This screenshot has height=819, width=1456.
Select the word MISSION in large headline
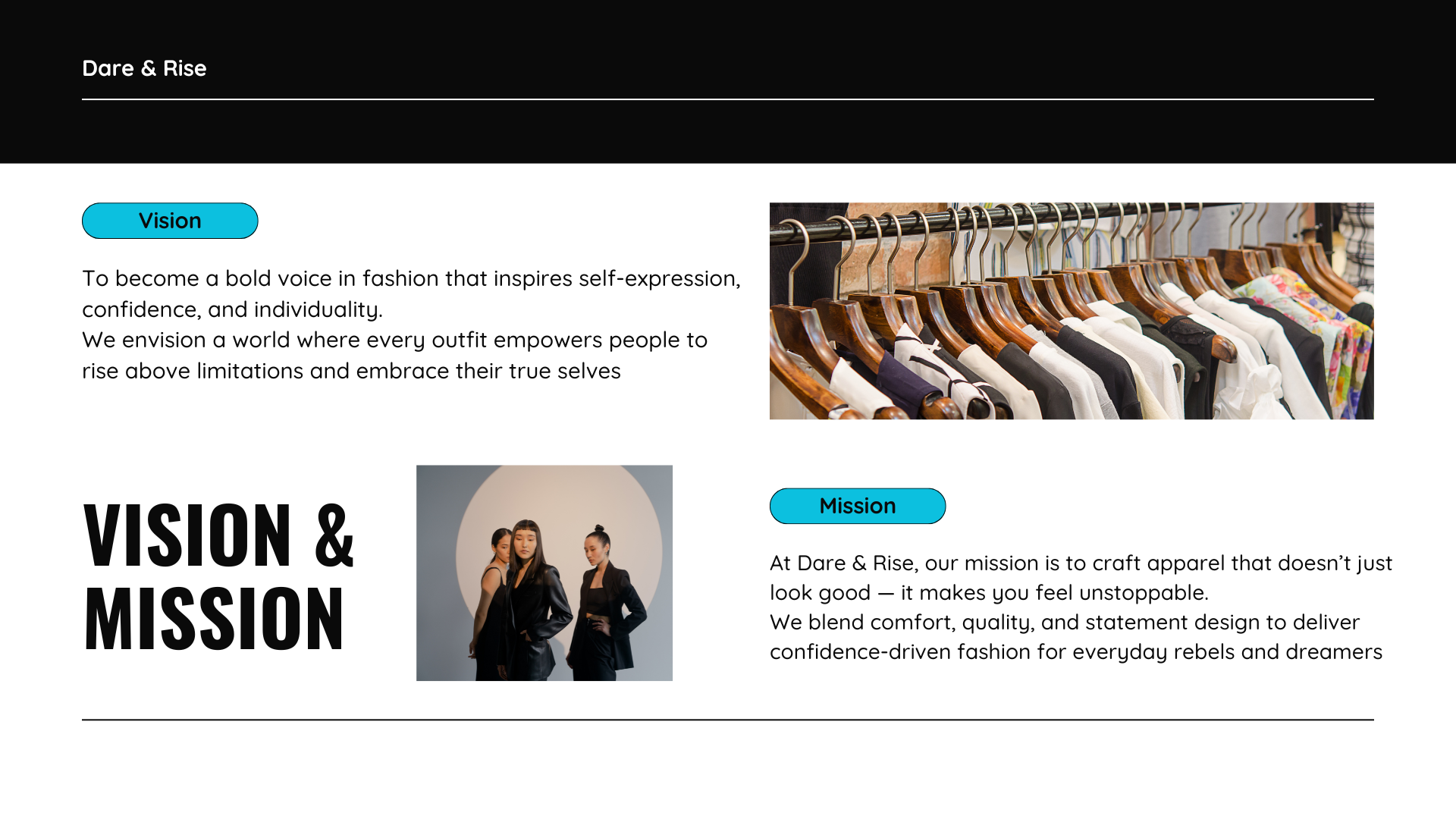(214, 619)
